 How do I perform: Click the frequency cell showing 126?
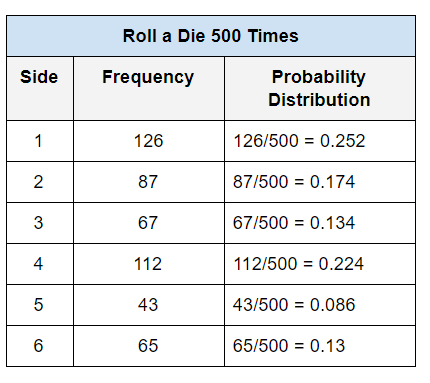[x=149, y=141]
